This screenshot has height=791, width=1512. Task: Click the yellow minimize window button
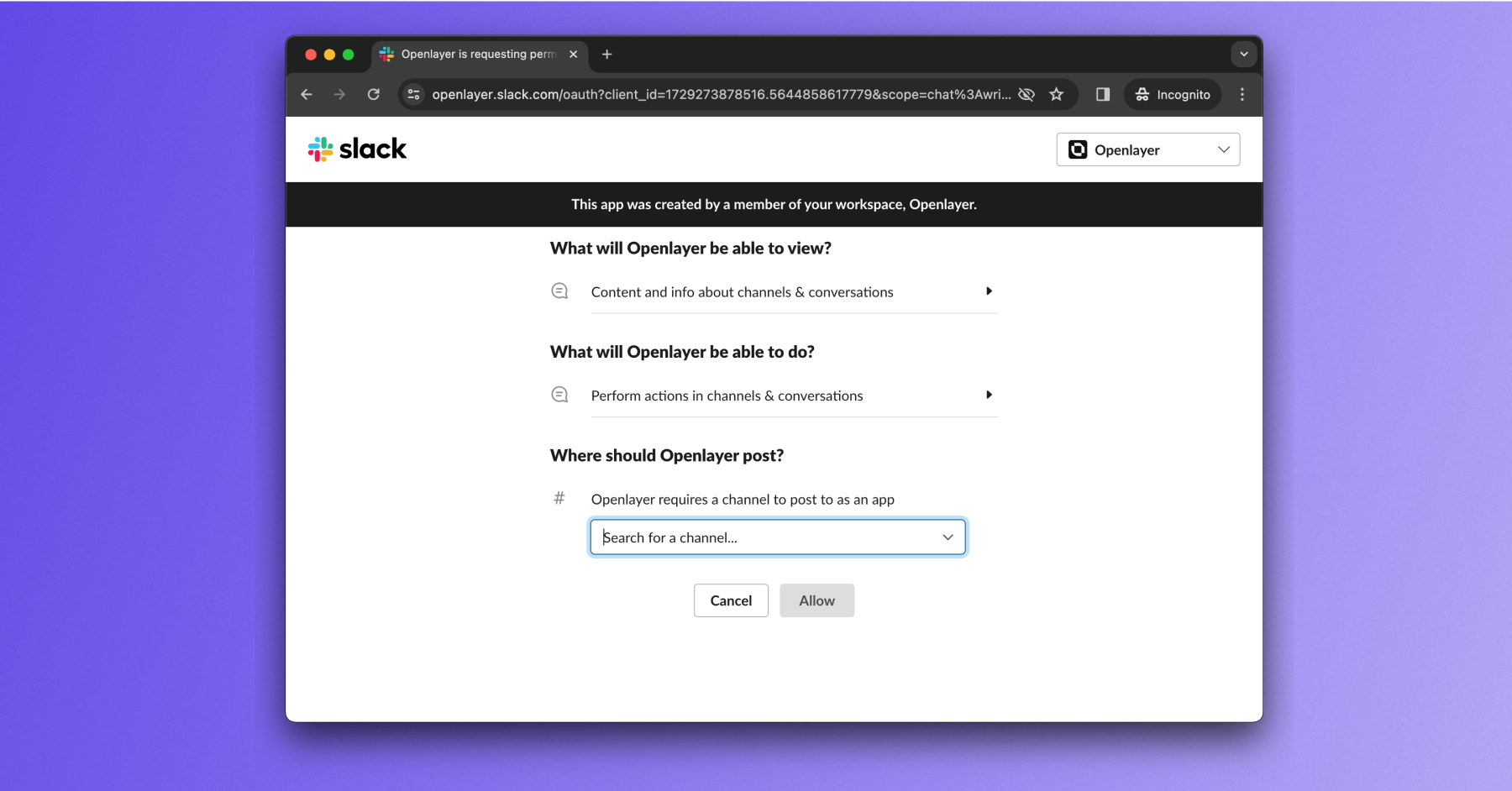[329, 55]
